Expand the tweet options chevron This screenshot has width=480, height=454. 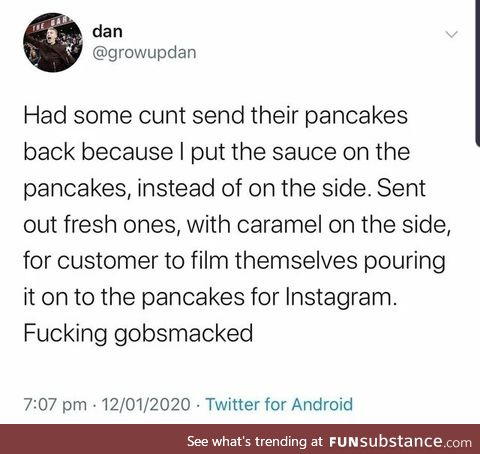[x=452, y=34]
